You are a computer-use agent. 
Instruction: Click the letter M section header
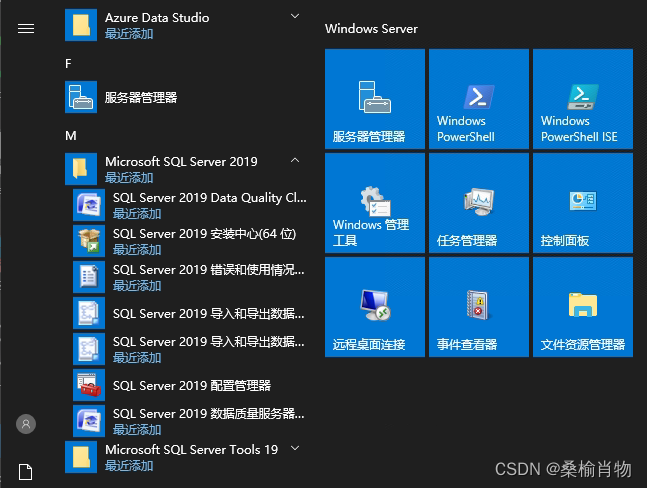coord(71,136)
